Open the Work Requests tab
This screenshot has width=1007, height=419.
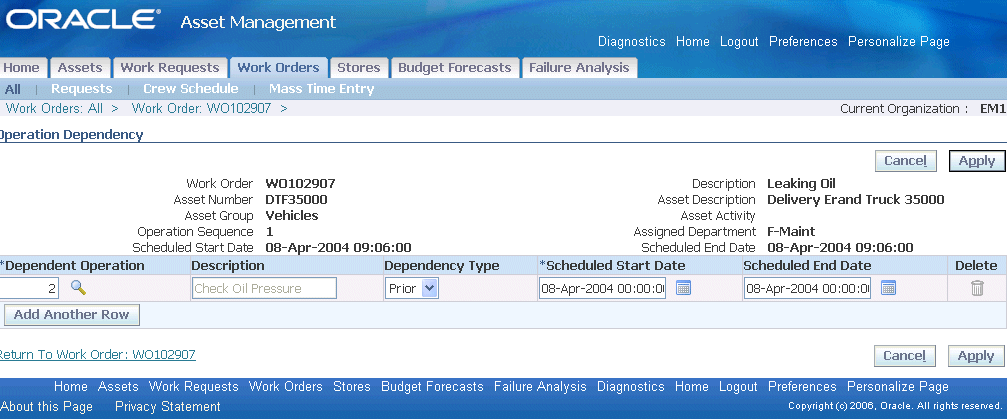(170, 67)
